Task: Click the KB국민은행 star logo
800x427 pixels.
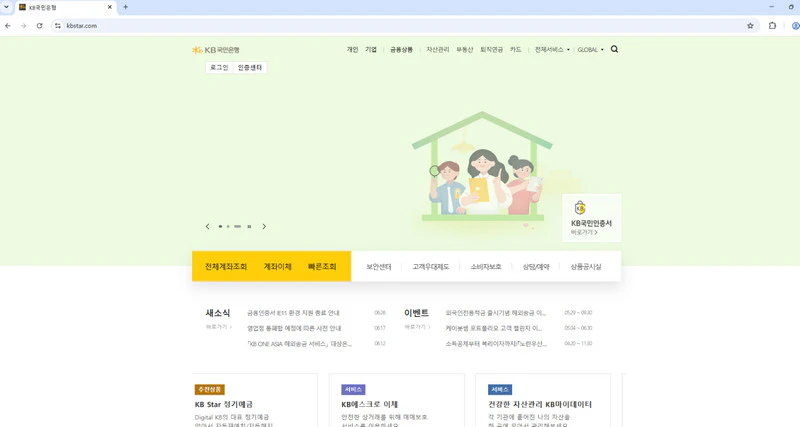Action: [215, 49]
